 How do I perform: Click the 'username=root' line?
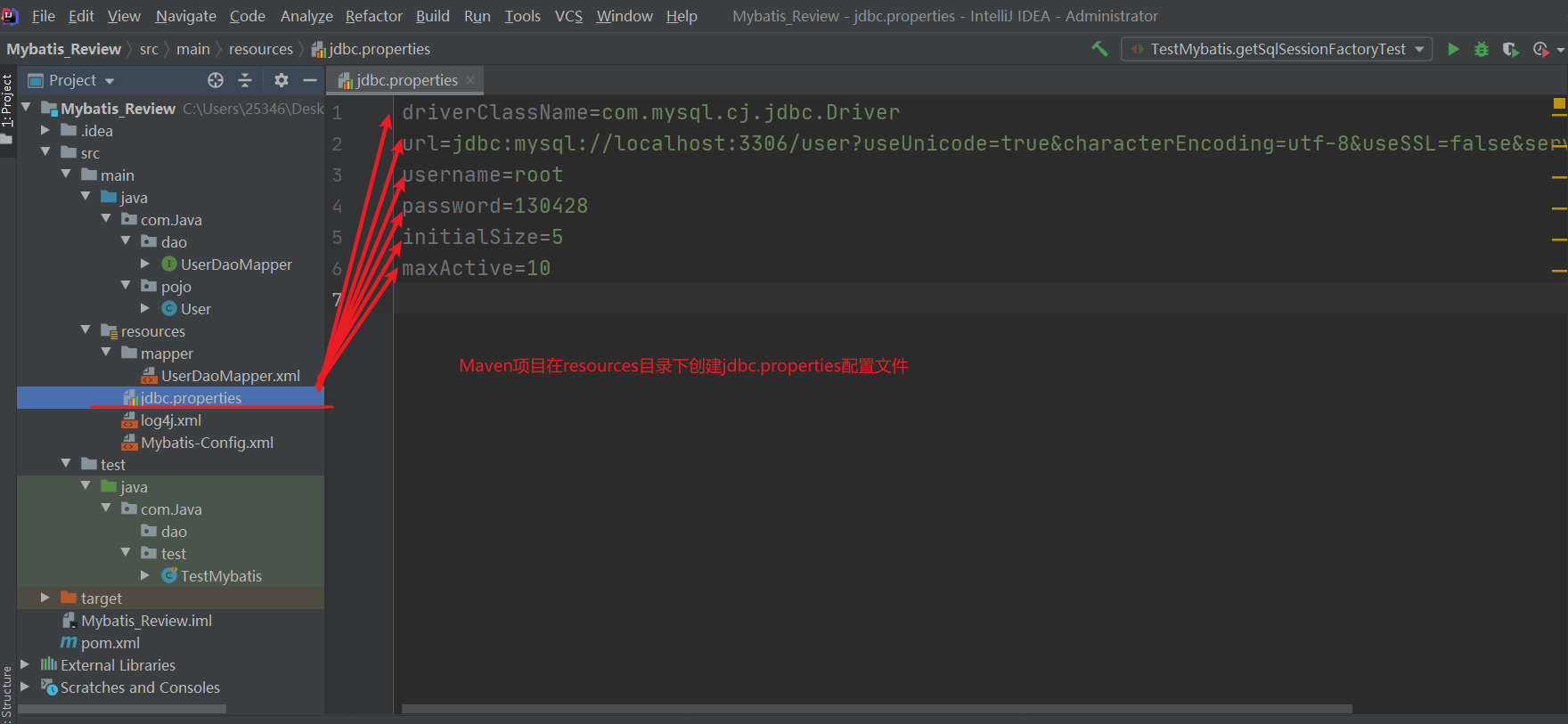click(482, 175)
